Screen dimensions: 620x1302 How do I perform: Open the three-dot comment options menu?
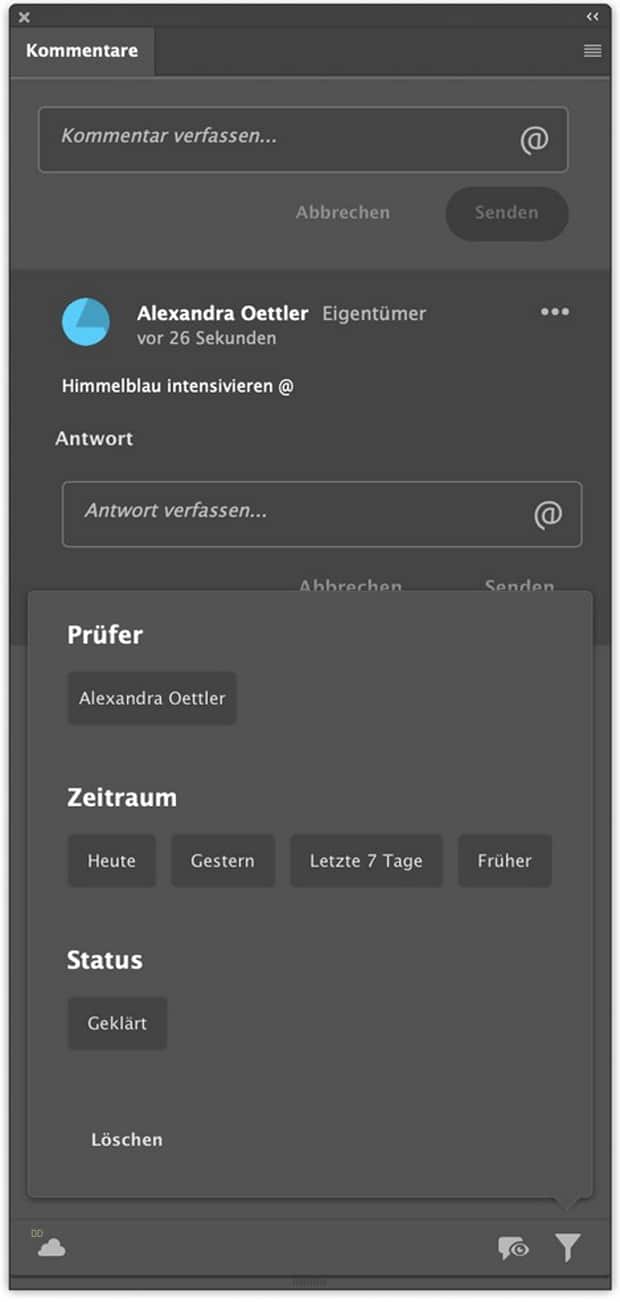(x=555, y=312)
